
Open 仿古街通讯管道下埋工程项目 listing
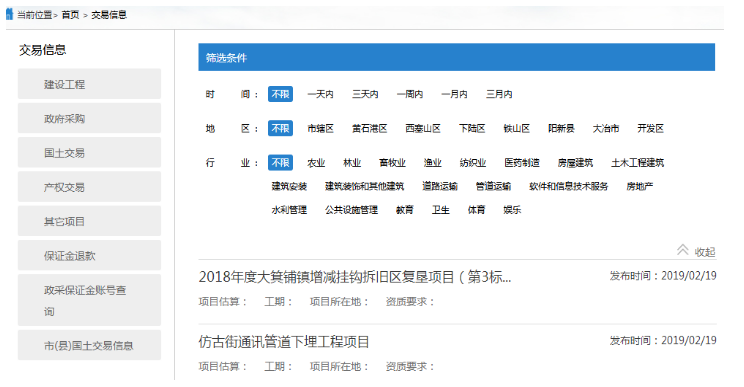284,341
